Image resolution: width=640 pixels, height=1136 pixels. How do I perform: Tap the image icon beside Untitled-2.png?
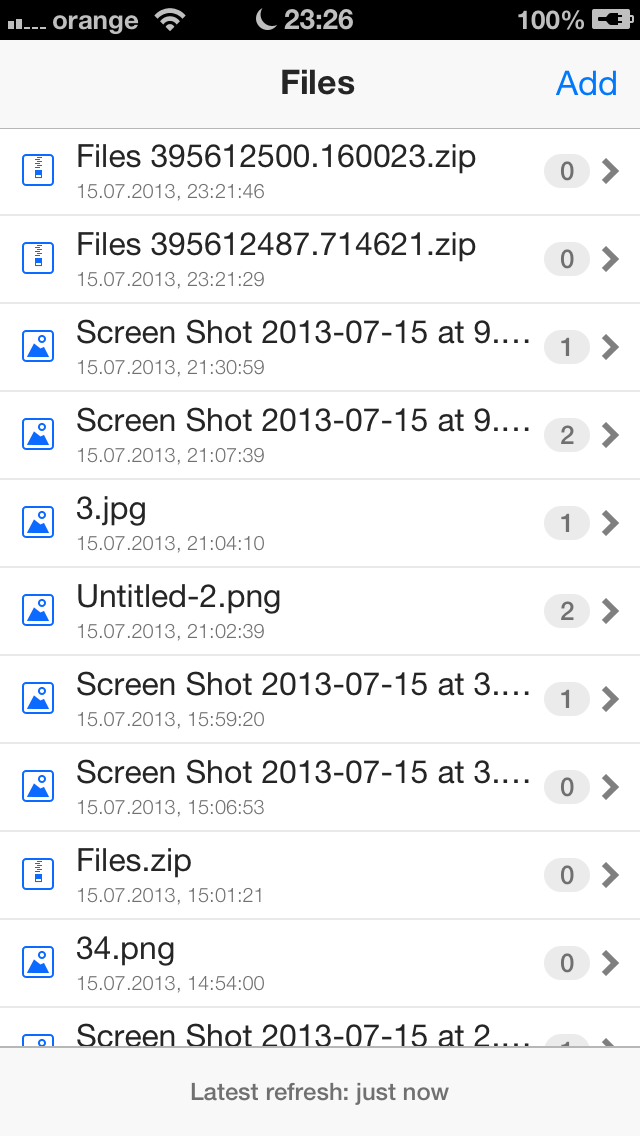tap(38, 611)
